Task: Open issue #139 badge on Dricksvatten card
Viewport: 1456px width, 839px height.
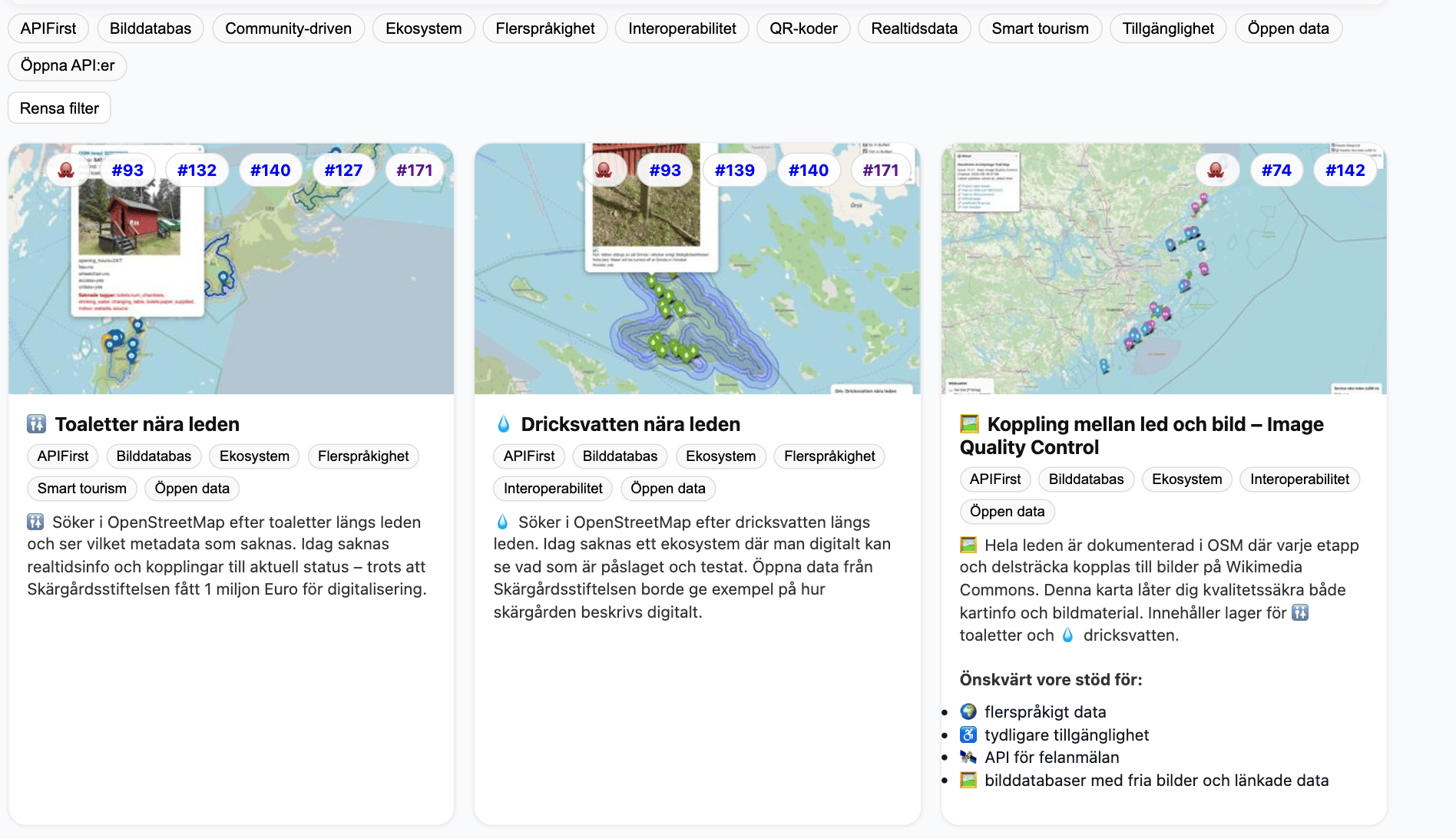Action: (x=734, y=170)
